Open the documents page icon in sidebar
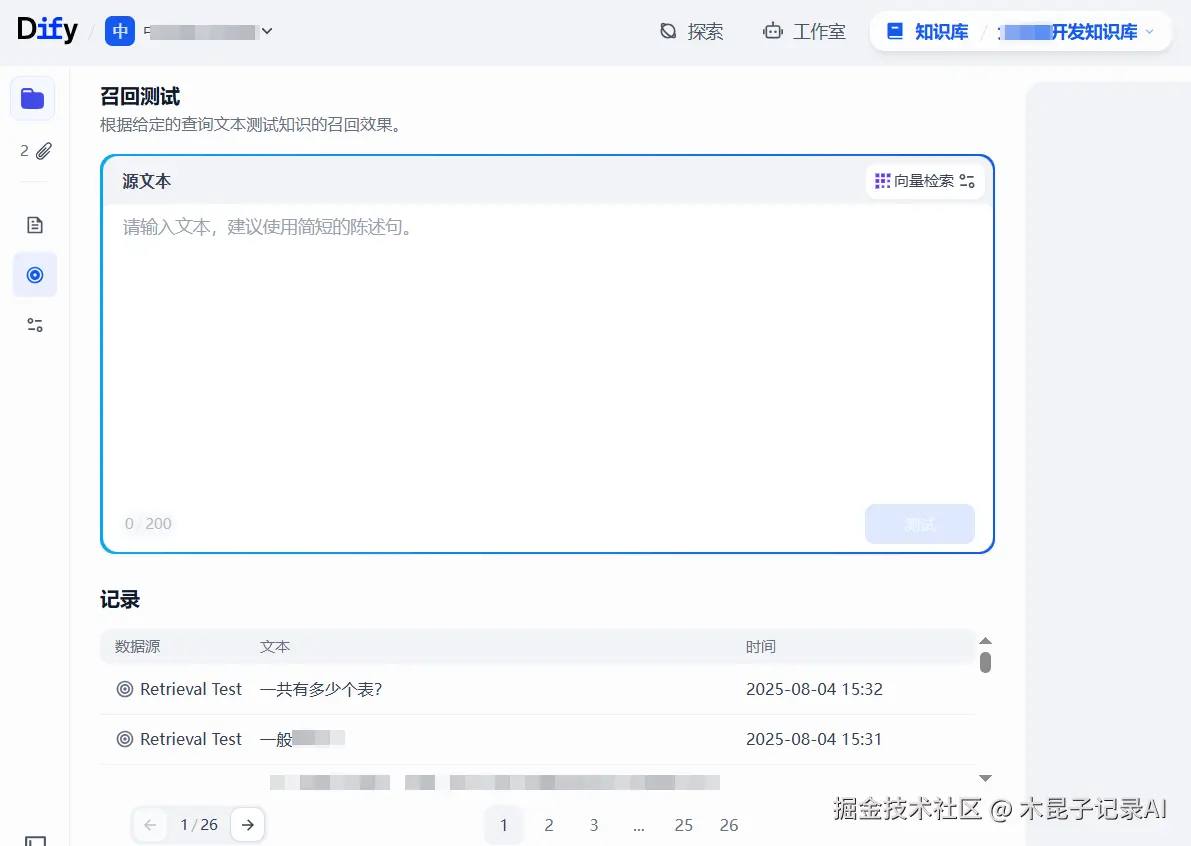The height and width of the screenshot is (846, 1191). coord(34,224)
